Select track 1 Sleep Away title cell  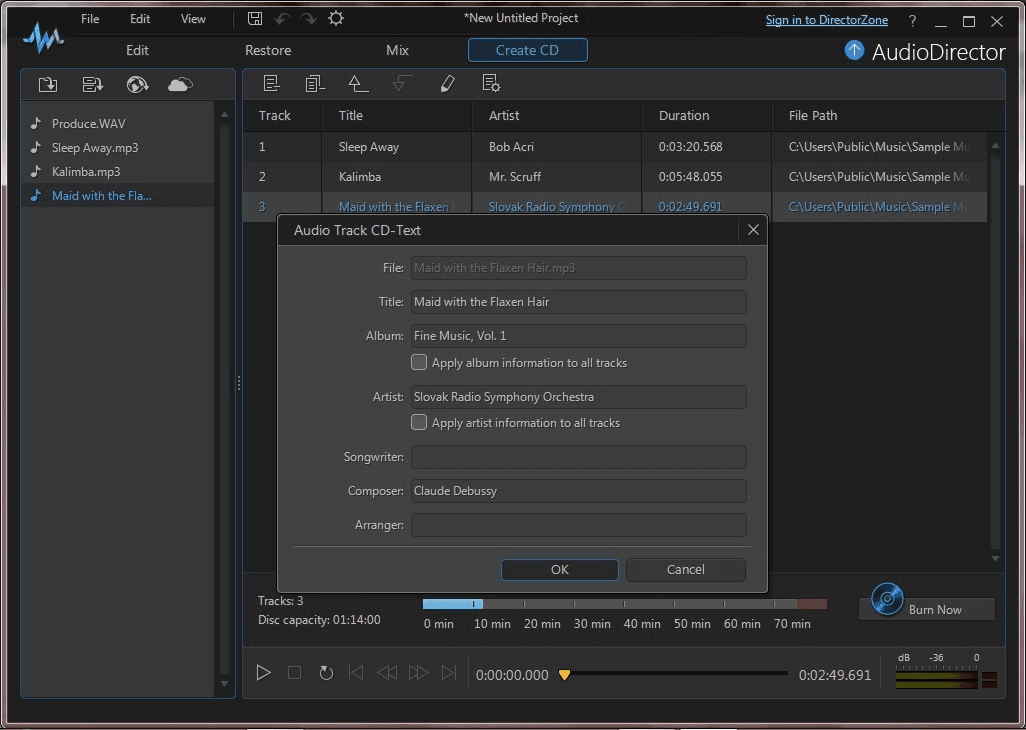(397, 147)
